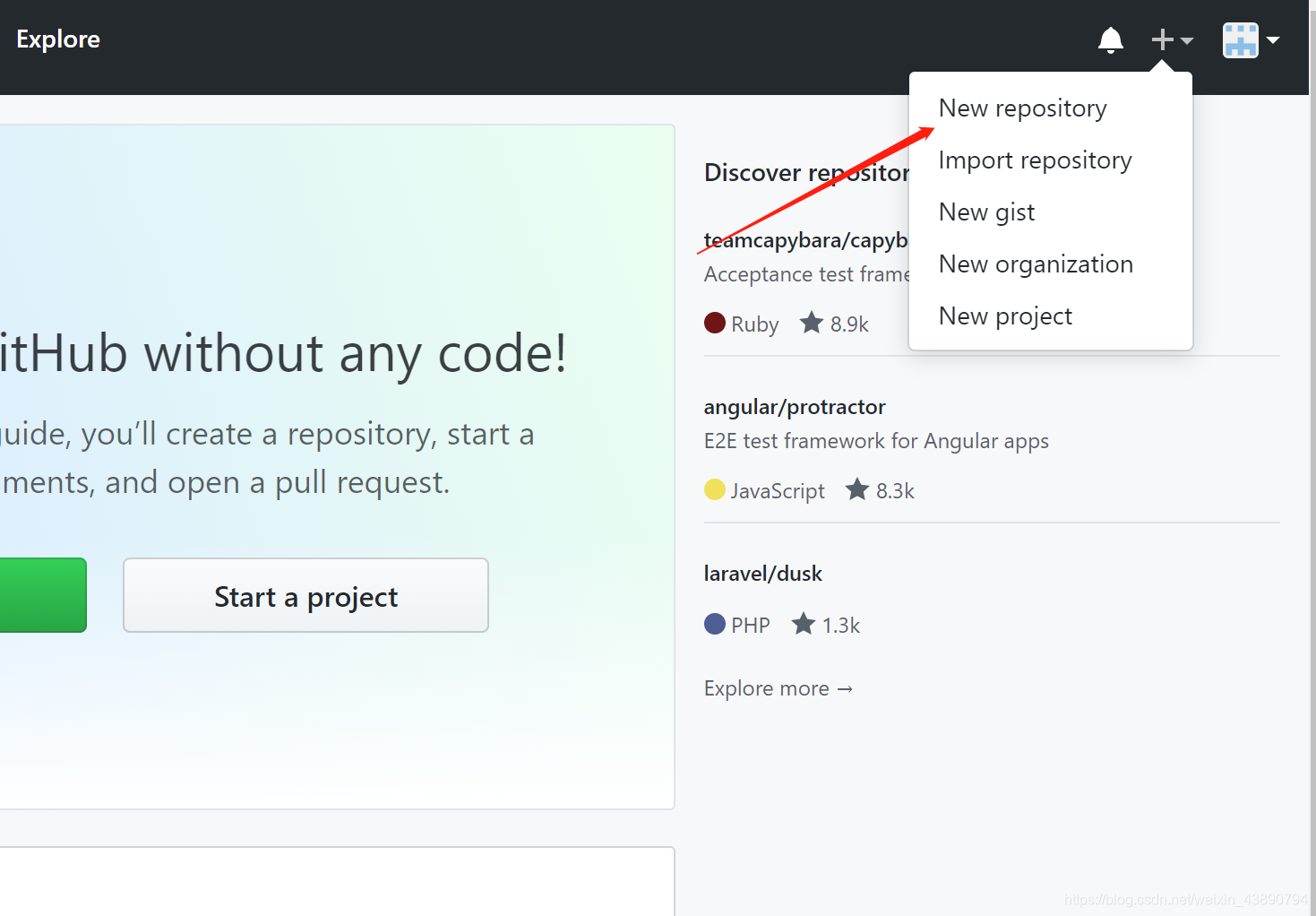1316x916 pixels.
Task: Click the star icon next to 8.9k
Action: pyautogui.click(x=812, y=323)
